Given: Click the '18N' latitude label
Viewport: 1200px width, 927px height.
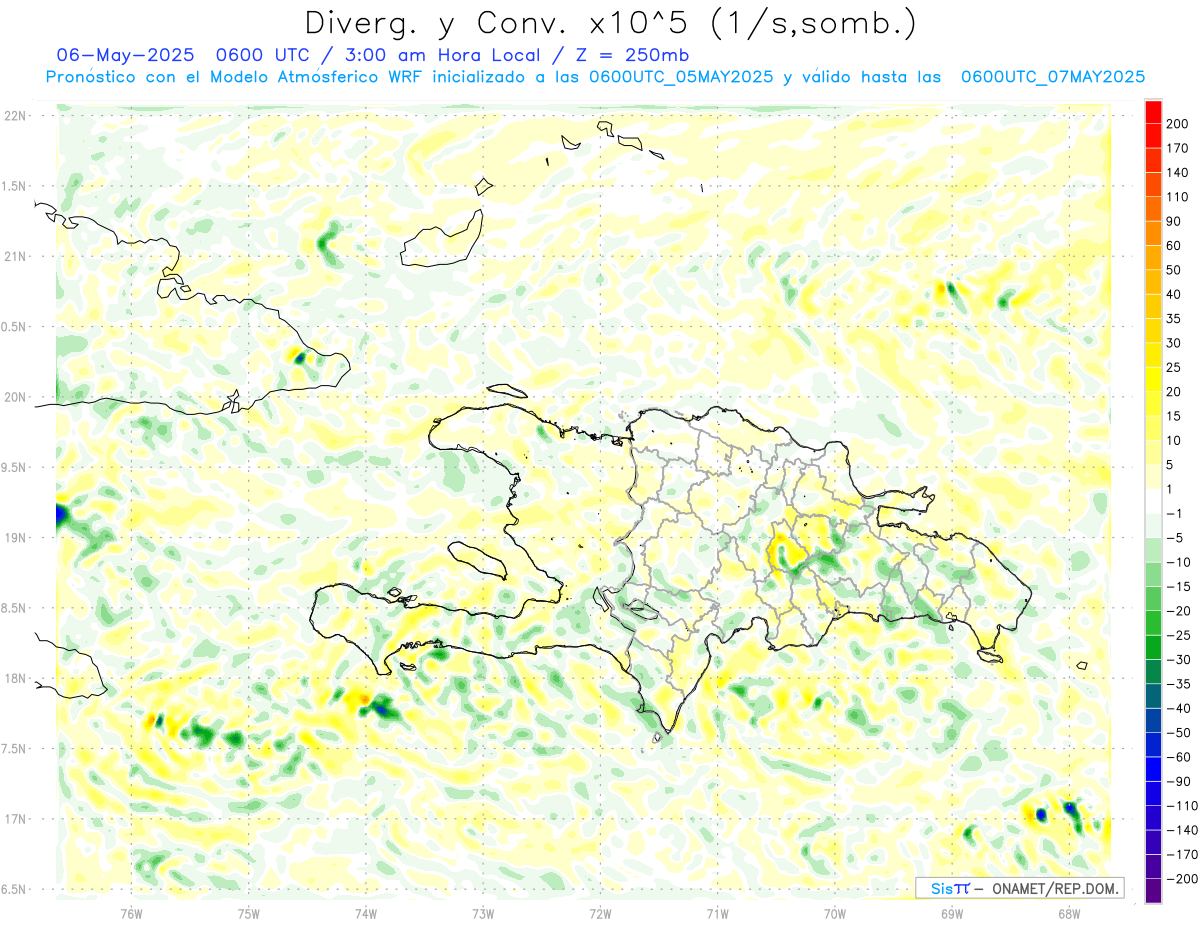Looking at the screenshot, I should 15,678.
